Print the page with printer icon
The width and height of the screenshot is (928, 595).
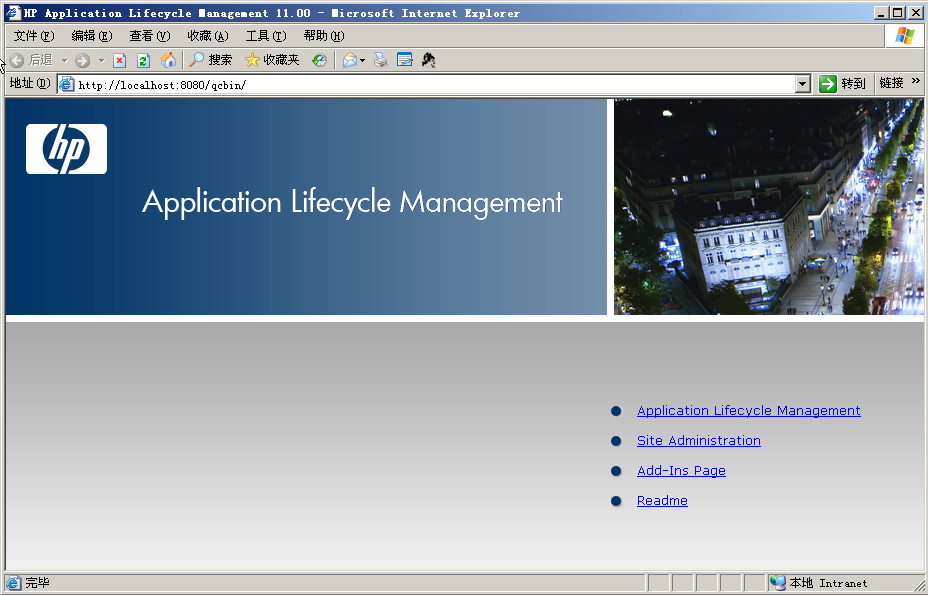tap(381, 60)
